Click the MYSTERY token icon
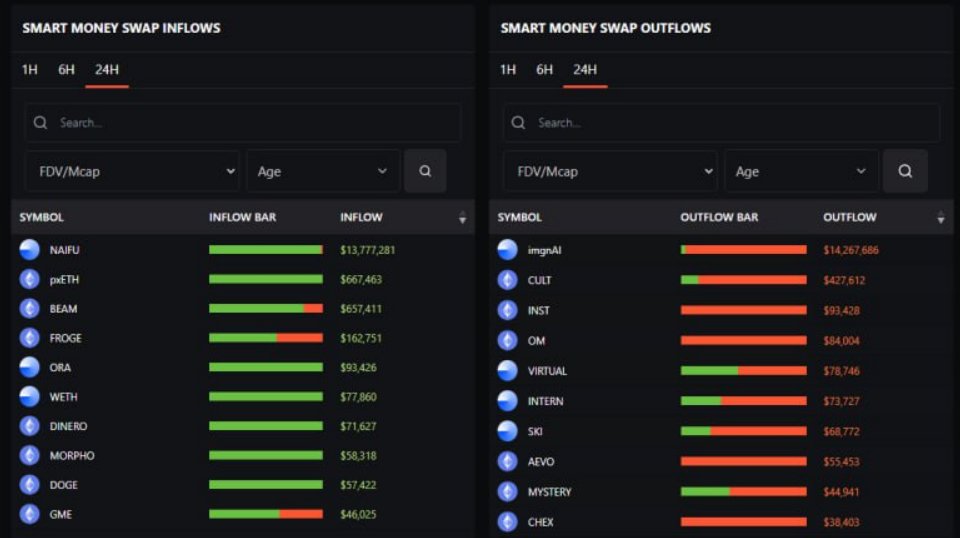The height and width of the screenshot is (538, 960). click(x=508, y=491)
